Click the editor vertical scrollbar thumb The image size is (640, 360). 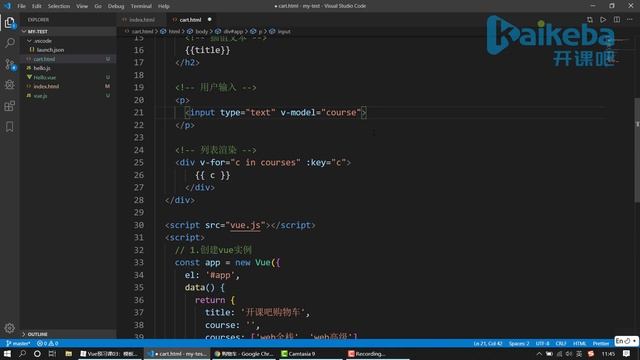[x=637, y=150]
